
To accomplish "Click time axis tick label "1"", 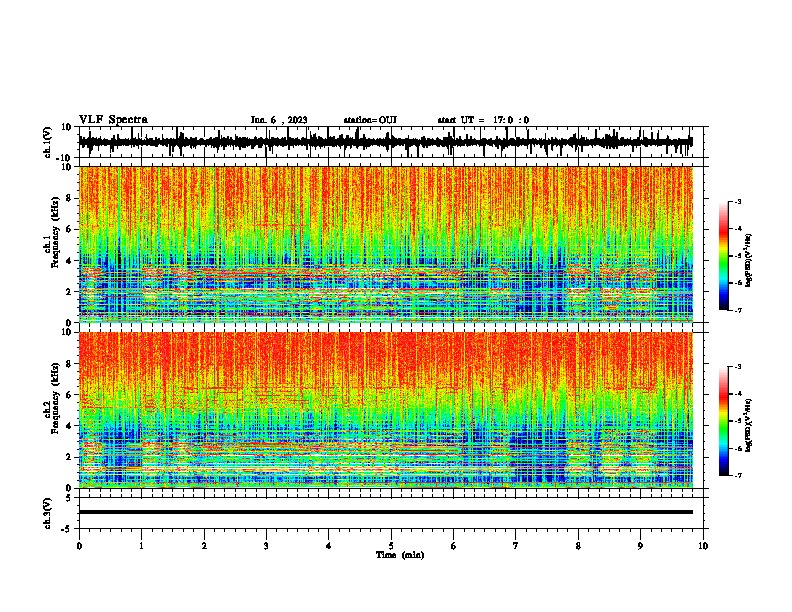I will click(141, 546).
